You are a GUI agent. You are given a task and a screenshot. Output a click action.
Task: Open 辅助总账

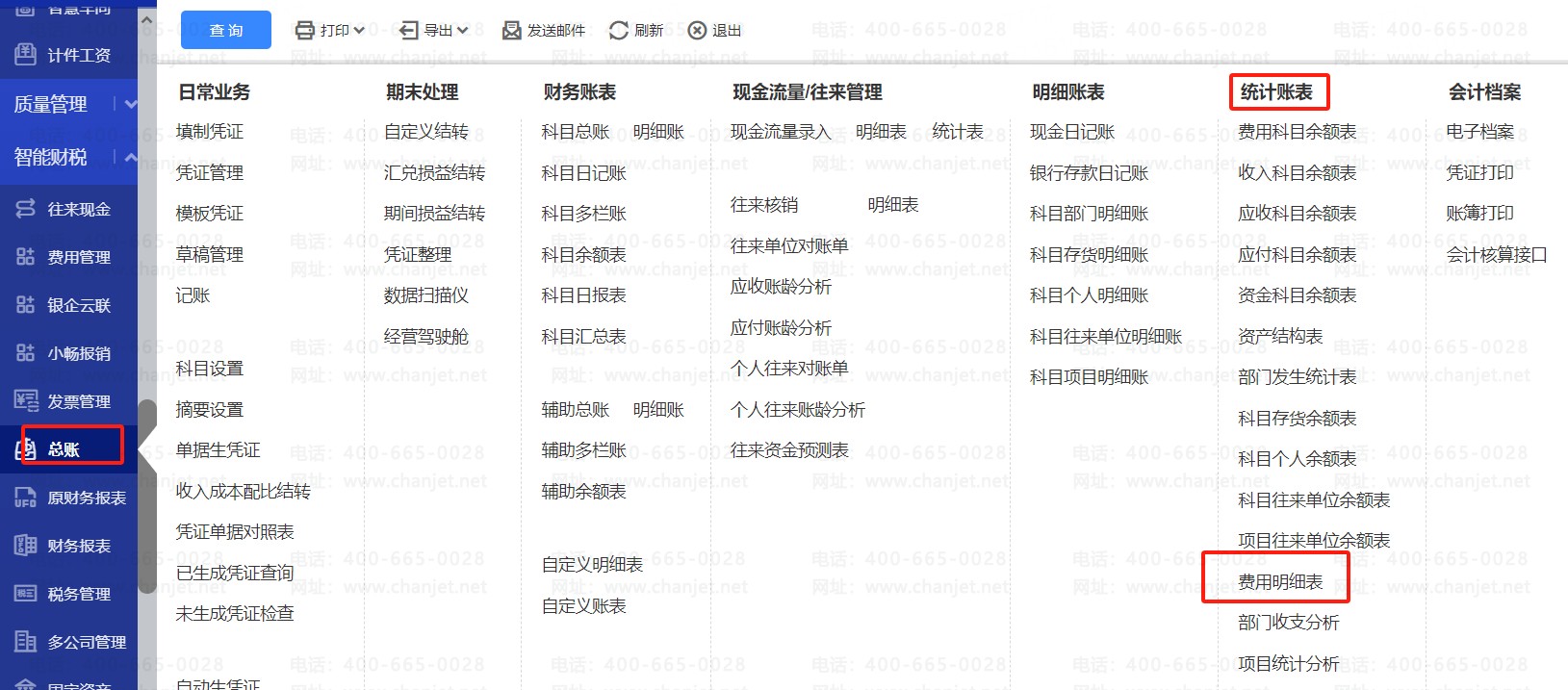(x=576, y=410)
